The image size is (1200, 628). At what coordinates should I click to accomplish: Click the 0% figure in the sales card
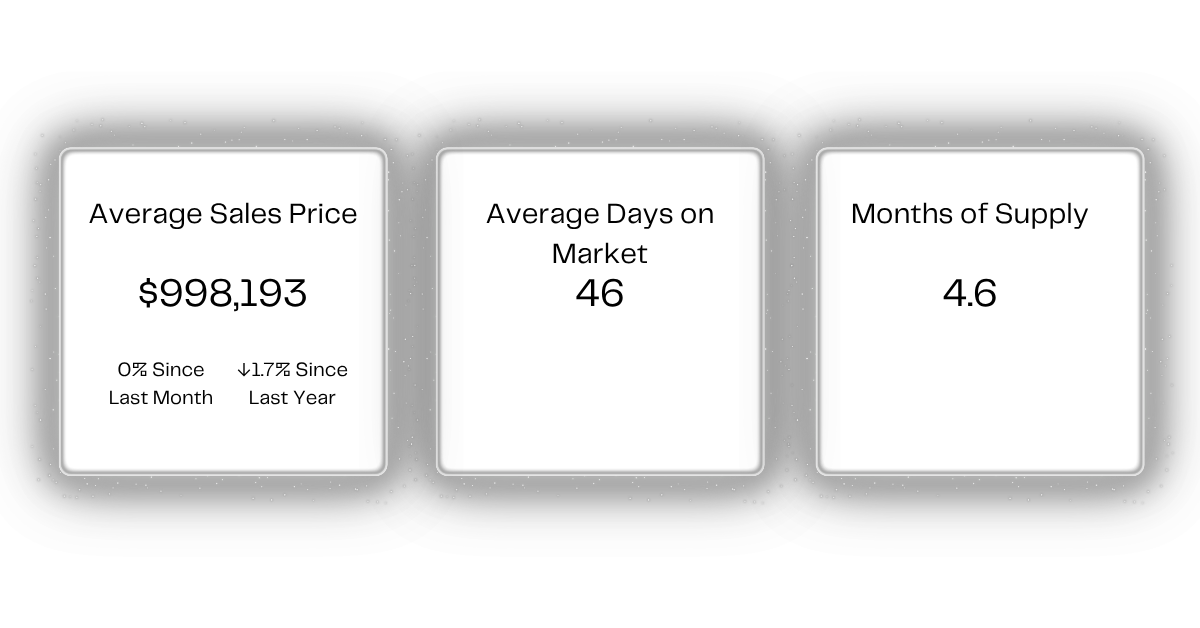(x=133, y=370)
